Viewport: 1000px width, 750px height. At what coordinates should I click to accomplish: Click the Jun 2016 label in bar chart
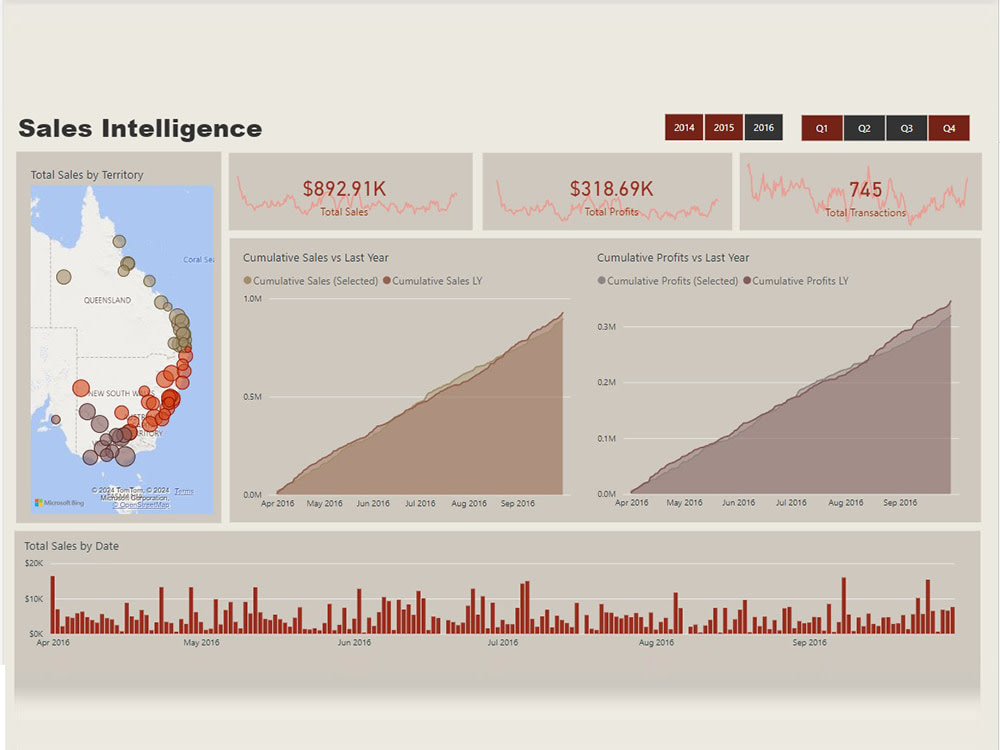pyautogui.click(x=354, y=643)
